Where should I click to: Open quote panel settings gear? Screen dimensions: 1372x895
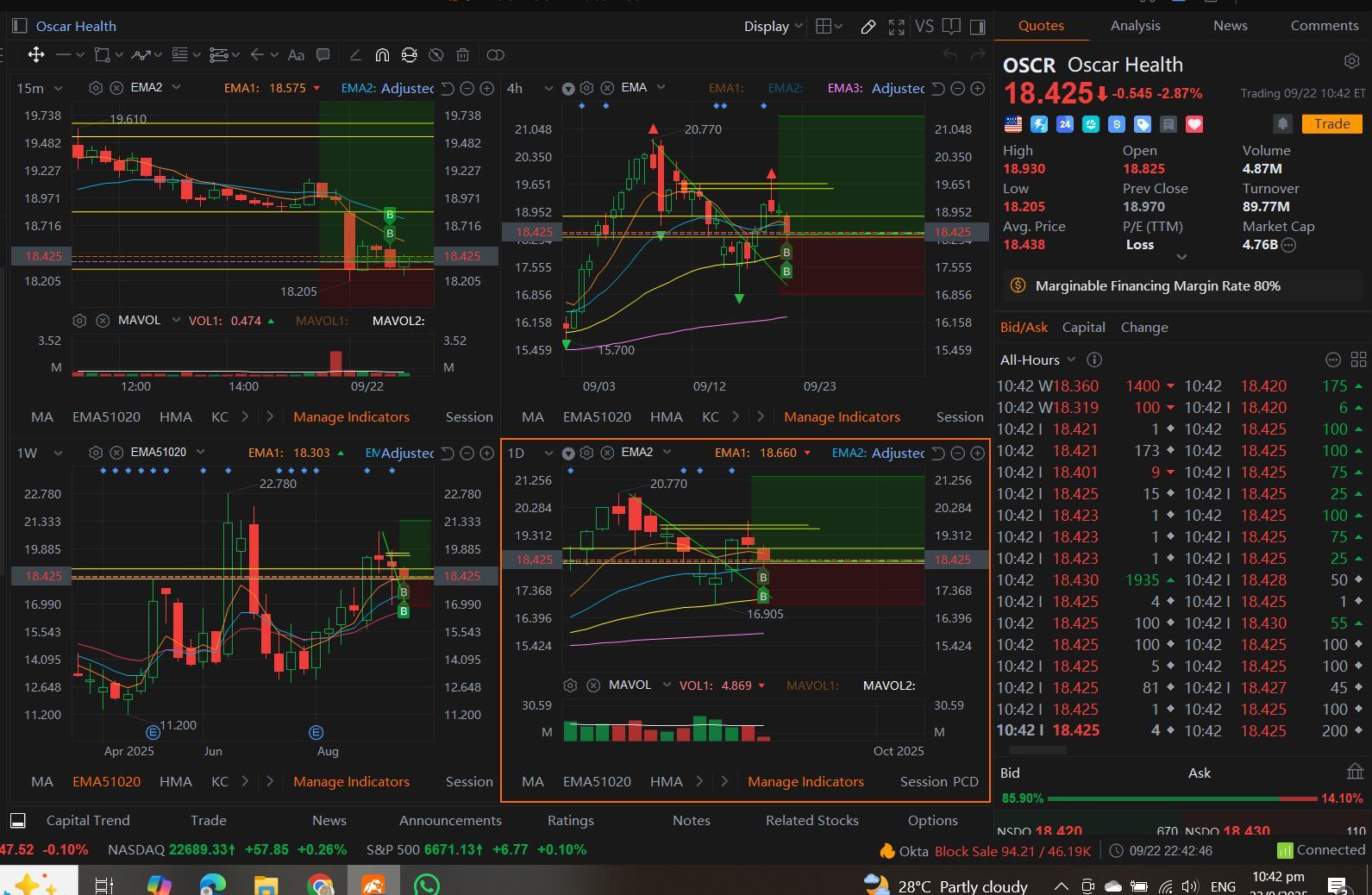(x=1351, y=61)
